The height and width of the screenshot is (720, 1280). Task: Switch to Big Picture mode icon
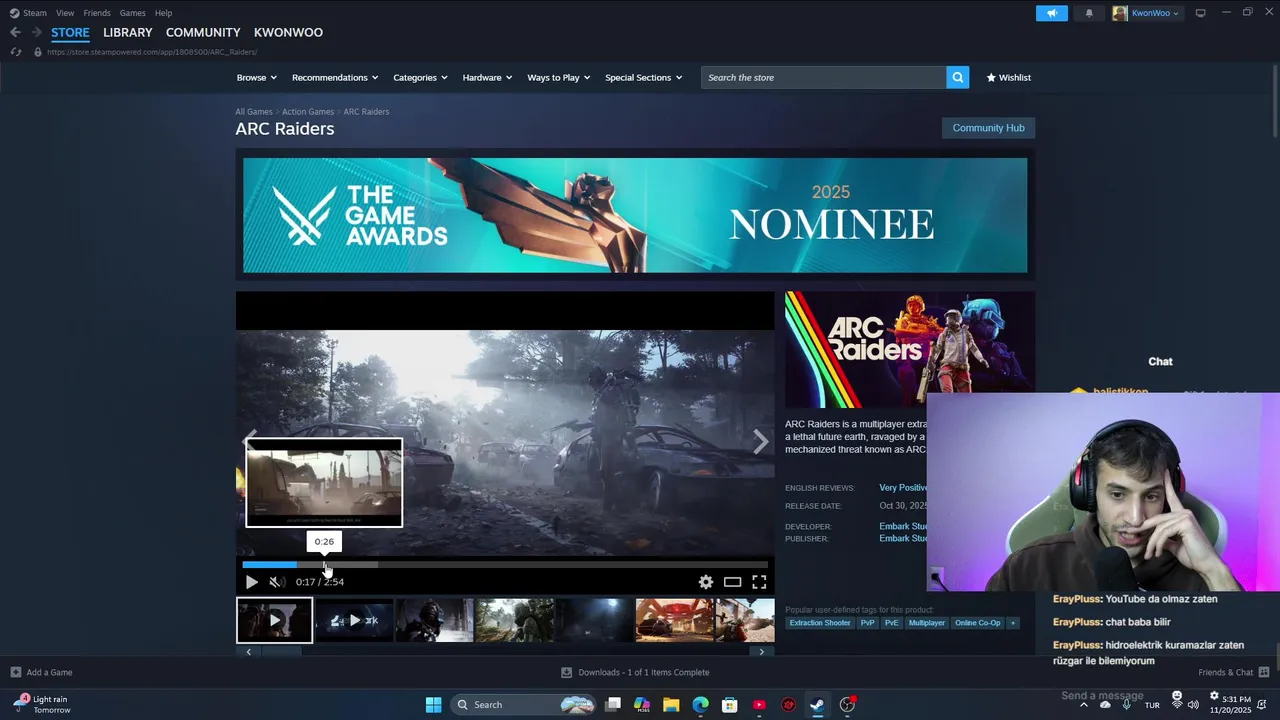[x=1200, y=13]
